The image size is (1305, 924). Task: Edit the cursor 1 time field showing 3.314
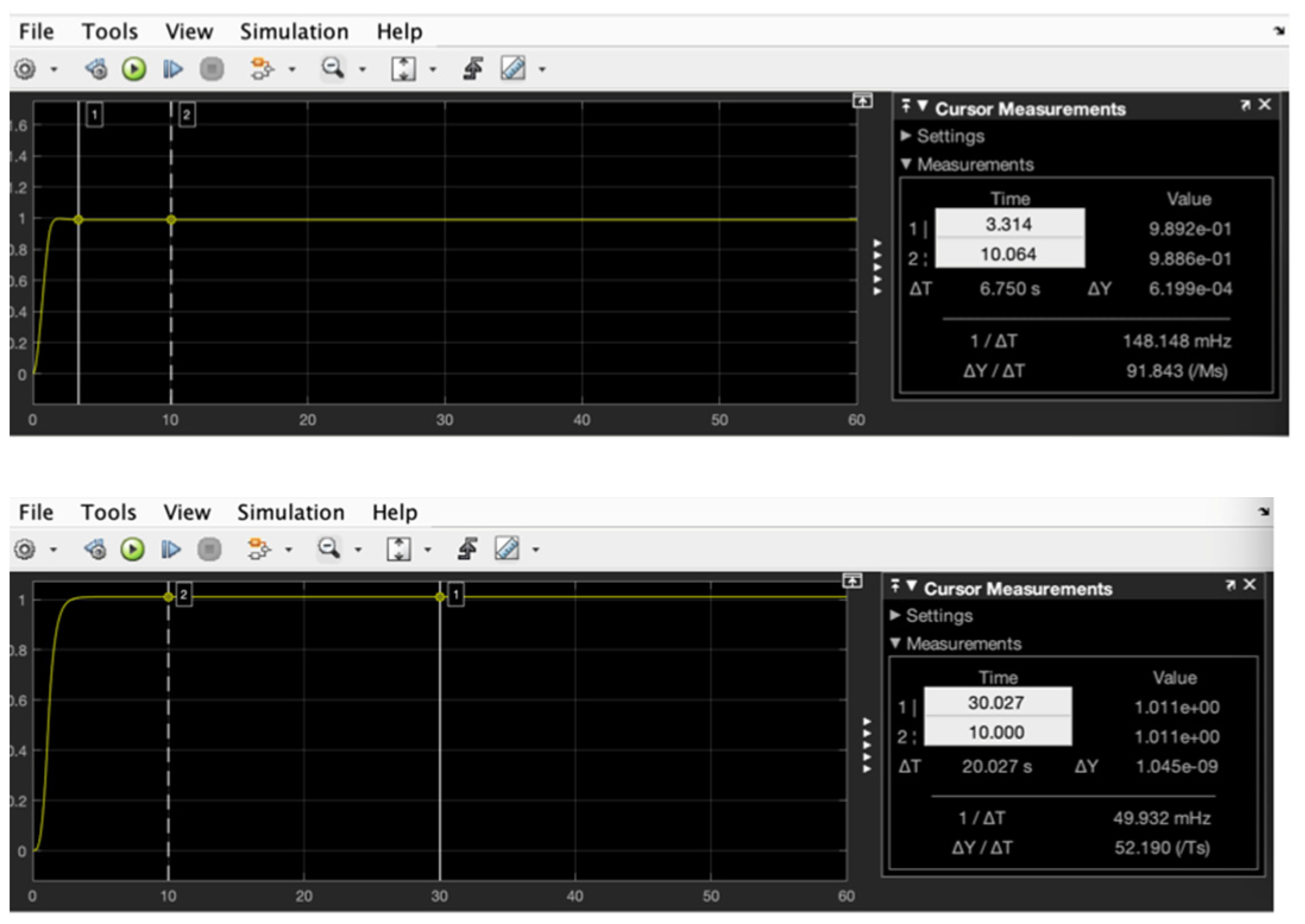coord(1010,224)
